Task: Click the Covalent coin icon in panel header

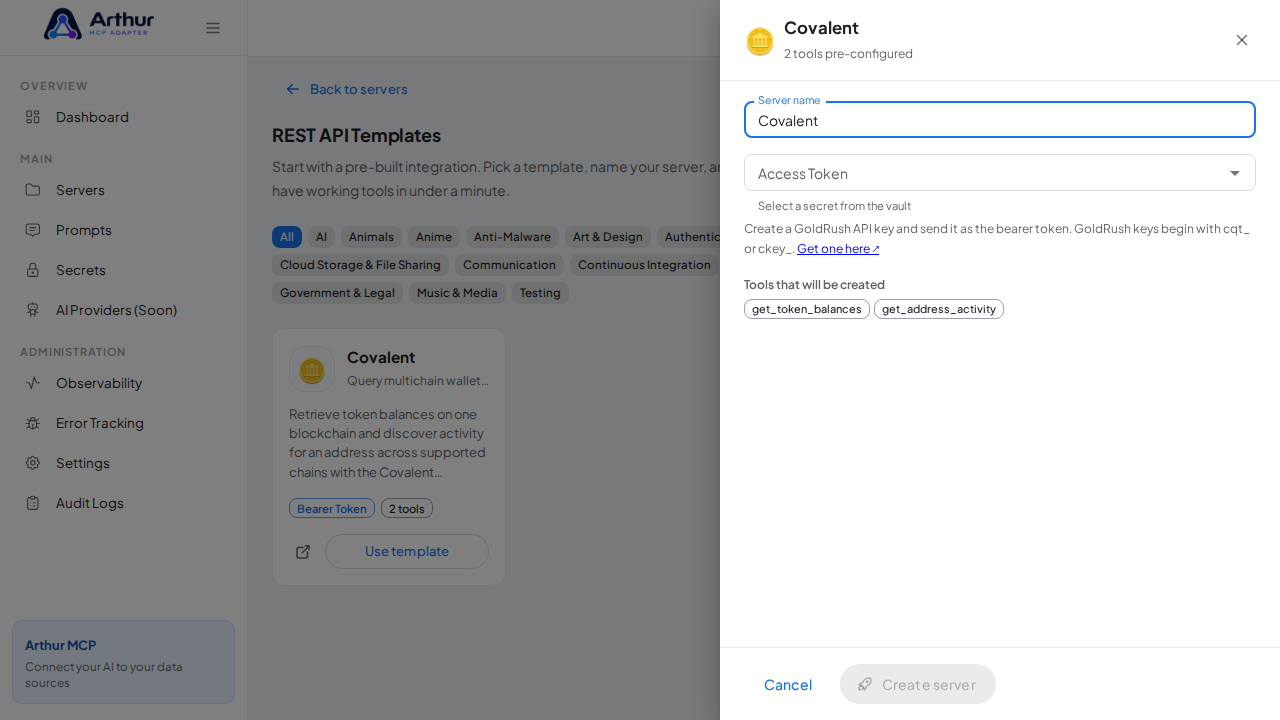Action: click(x=760, y=41)
